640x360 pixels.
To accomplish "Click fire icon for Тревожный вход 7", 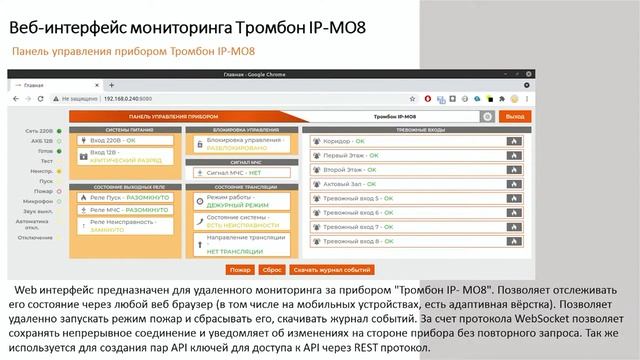I will tap(514, 227).
